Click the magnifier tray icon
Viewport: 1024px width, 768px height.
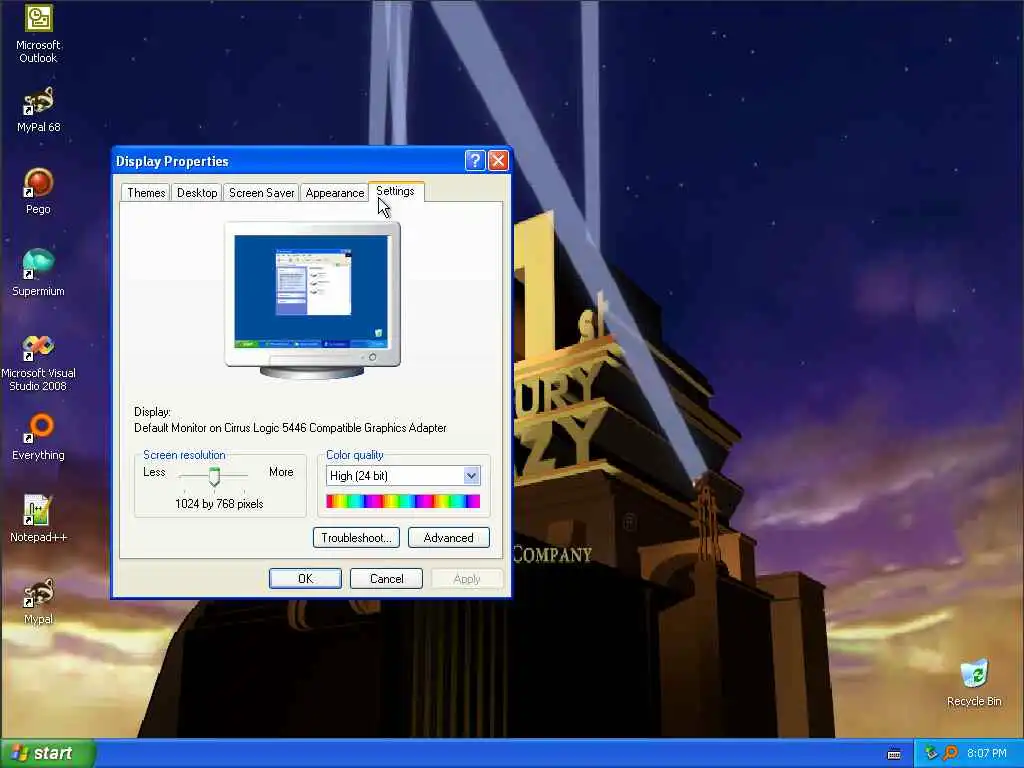pyautogui.click(x=950, y=753)
